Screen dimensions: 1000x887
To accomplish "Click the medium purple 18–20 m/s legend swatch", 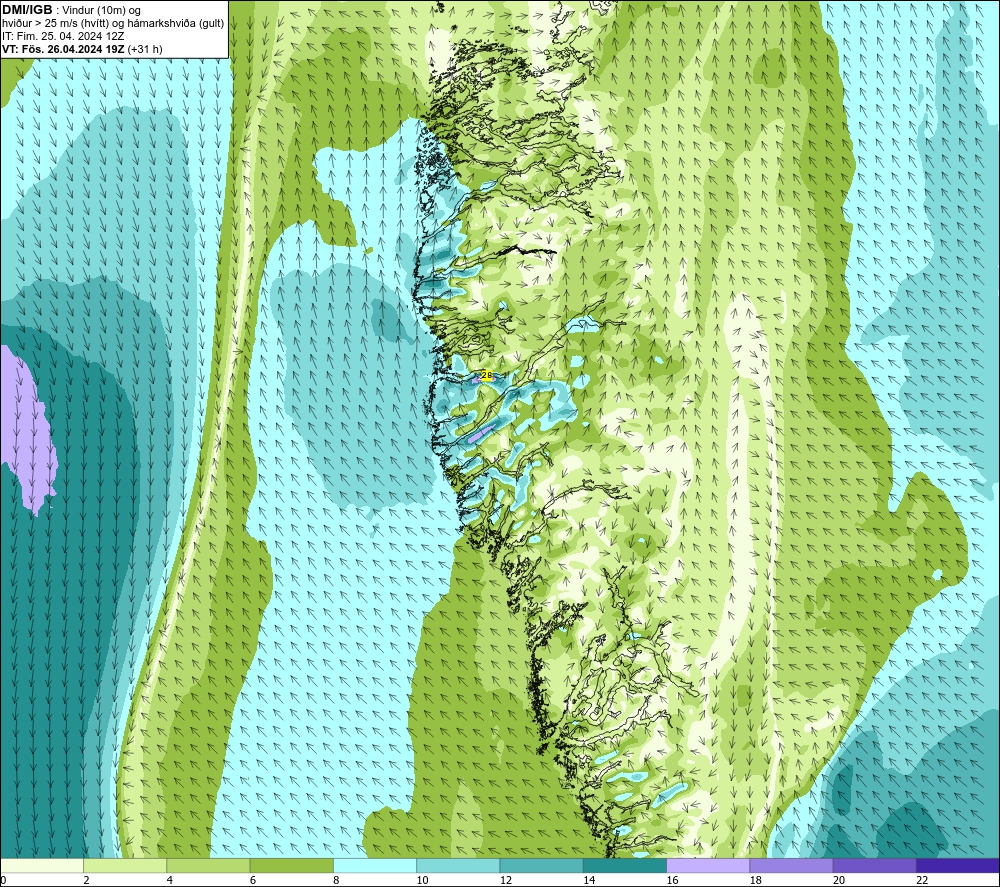I will (791, 865).
